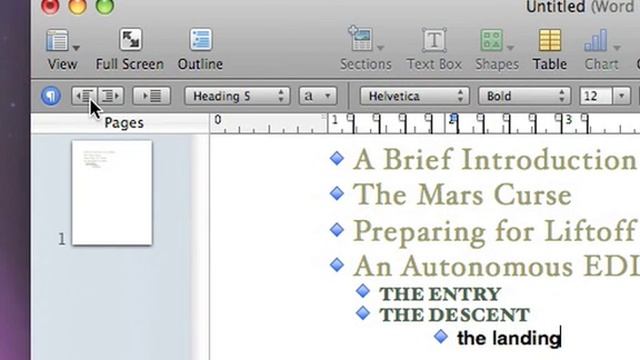Image resolution: width=640 pixels, height=360 pixels.
Task: Click the diamond beside A Brief Introduction
Action: tap(337, 158)
